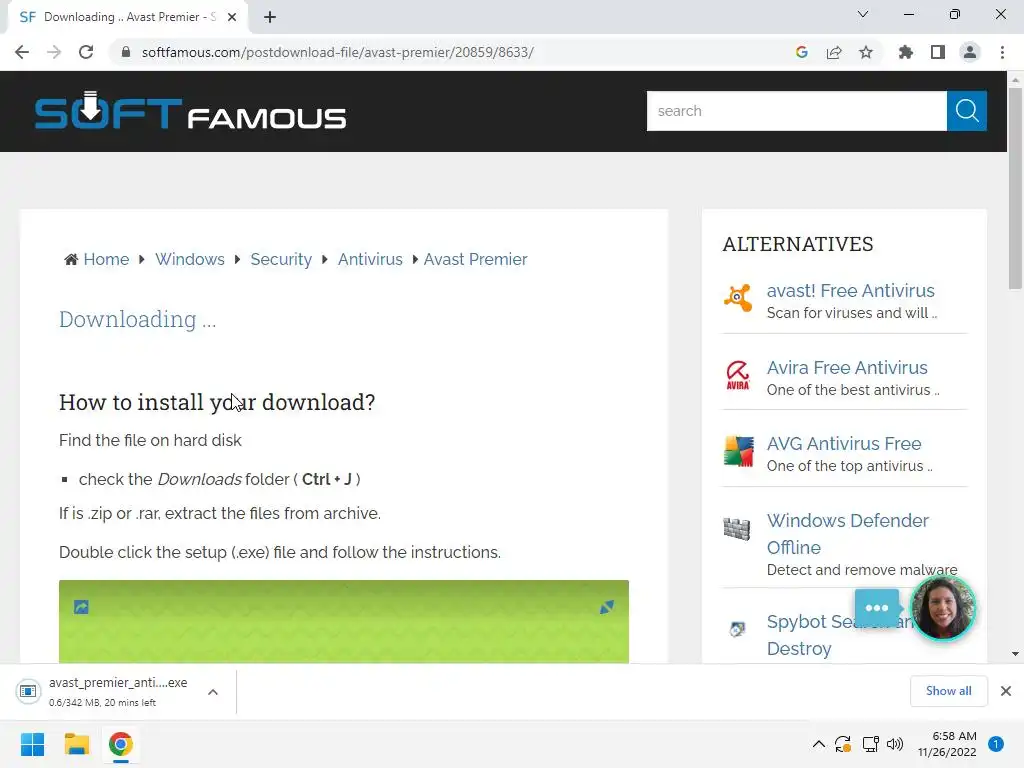Screen dimensions: 1024x768
Task: Reload the page with the refresh icon
Action: 86,52
